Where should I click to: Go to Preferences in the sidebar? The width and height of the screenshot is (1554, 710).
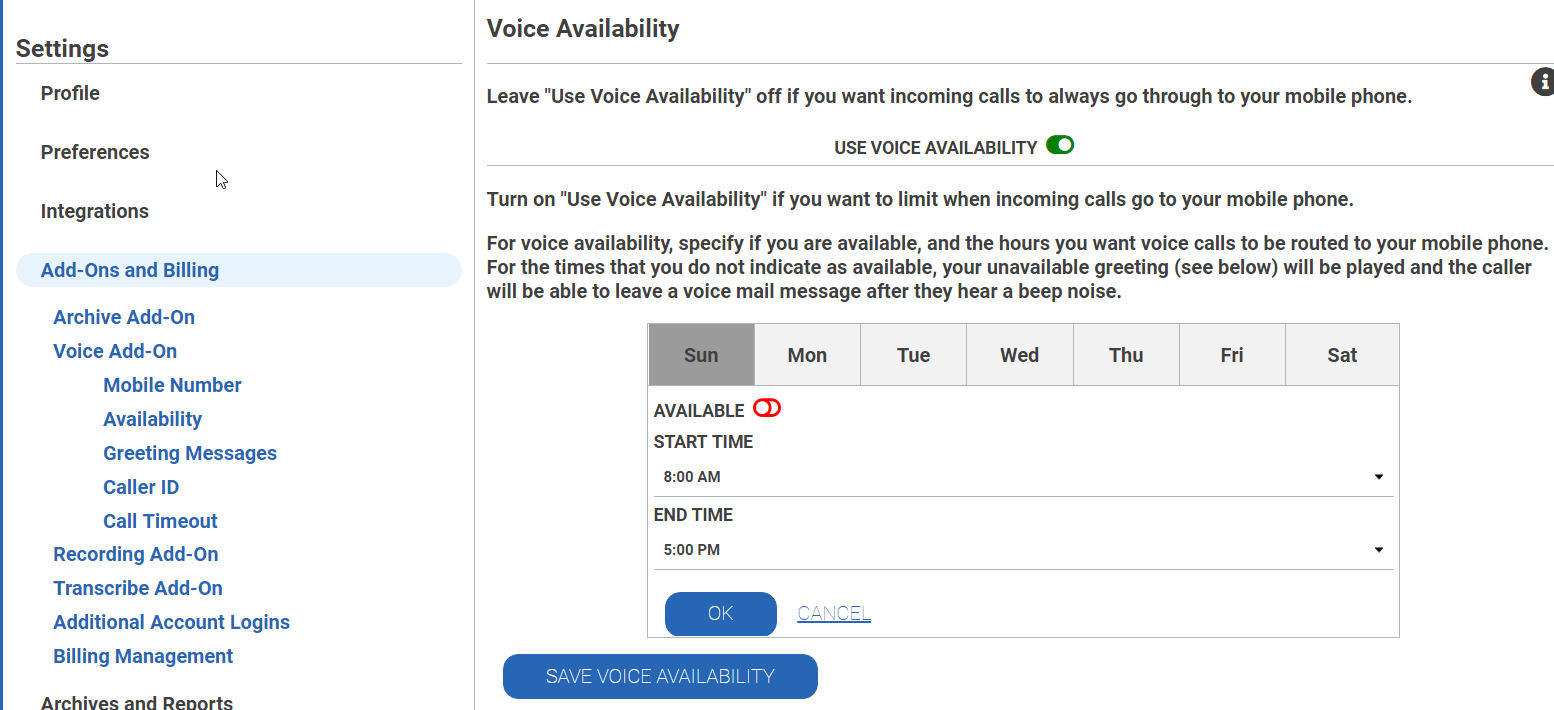95,152
